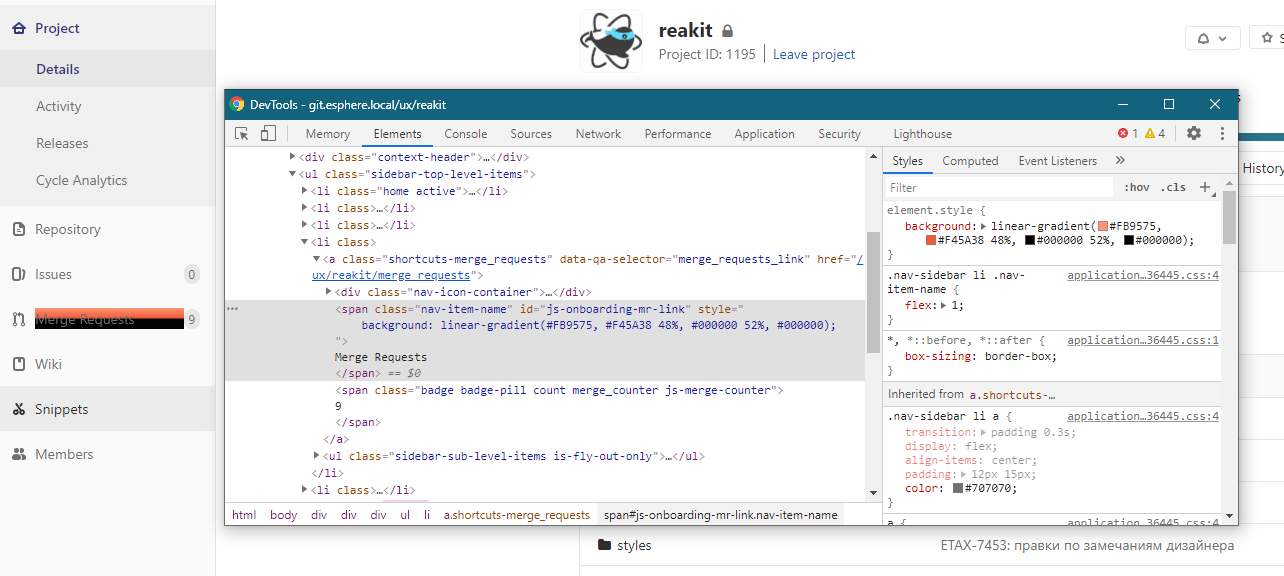The width and height of the screenshot is (1284, 576).
Task: Open DevTools three-dot customize menu
Action: coord(1222,133)
